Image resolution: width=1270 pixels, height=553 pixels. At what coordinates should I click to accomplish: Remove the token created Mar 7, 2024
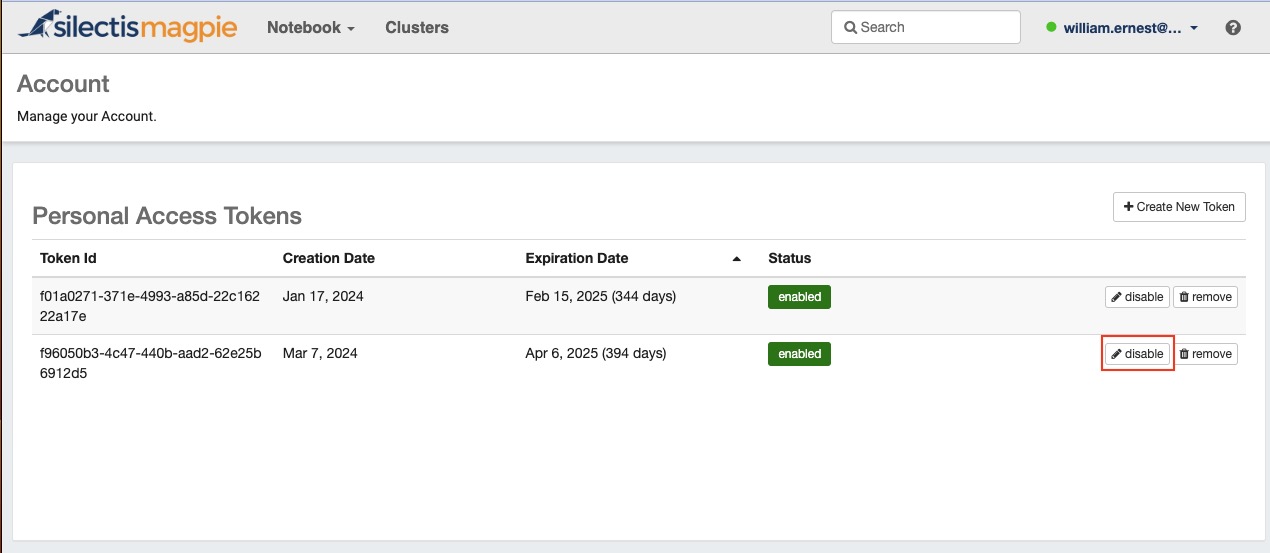[x=1205, y=354]
